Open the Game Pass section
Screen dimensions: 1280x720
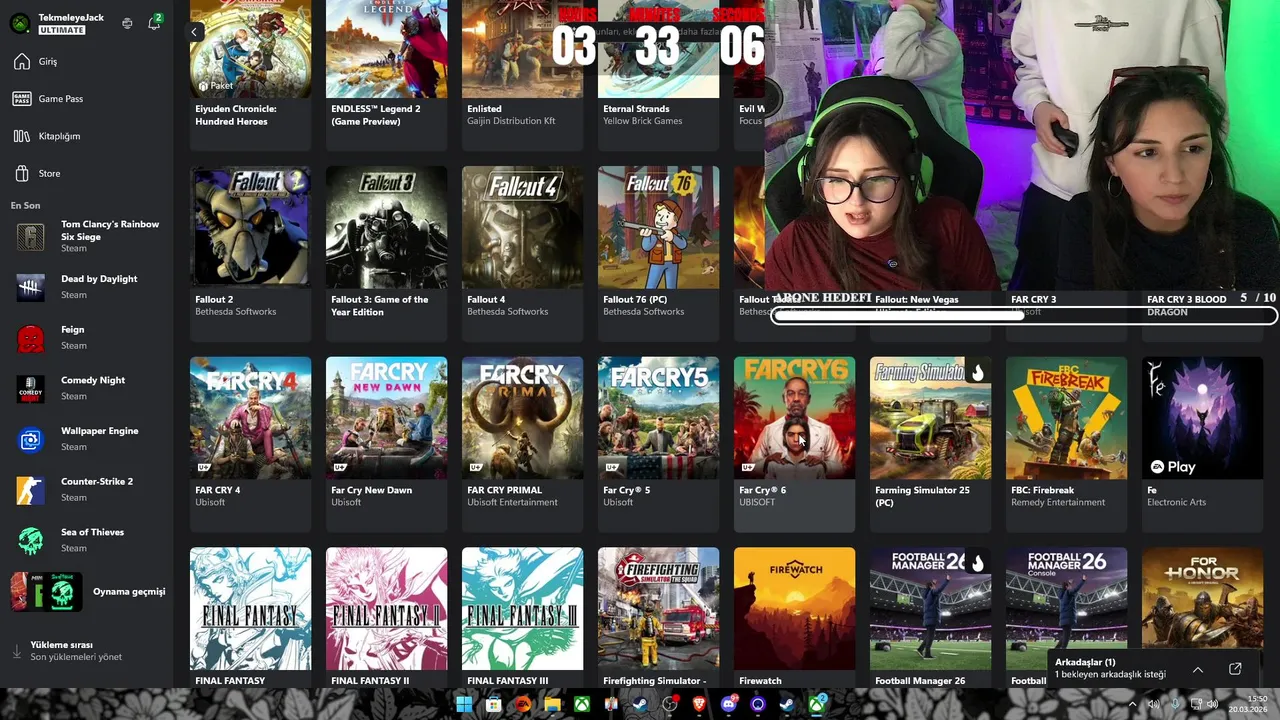click(86, 99)
